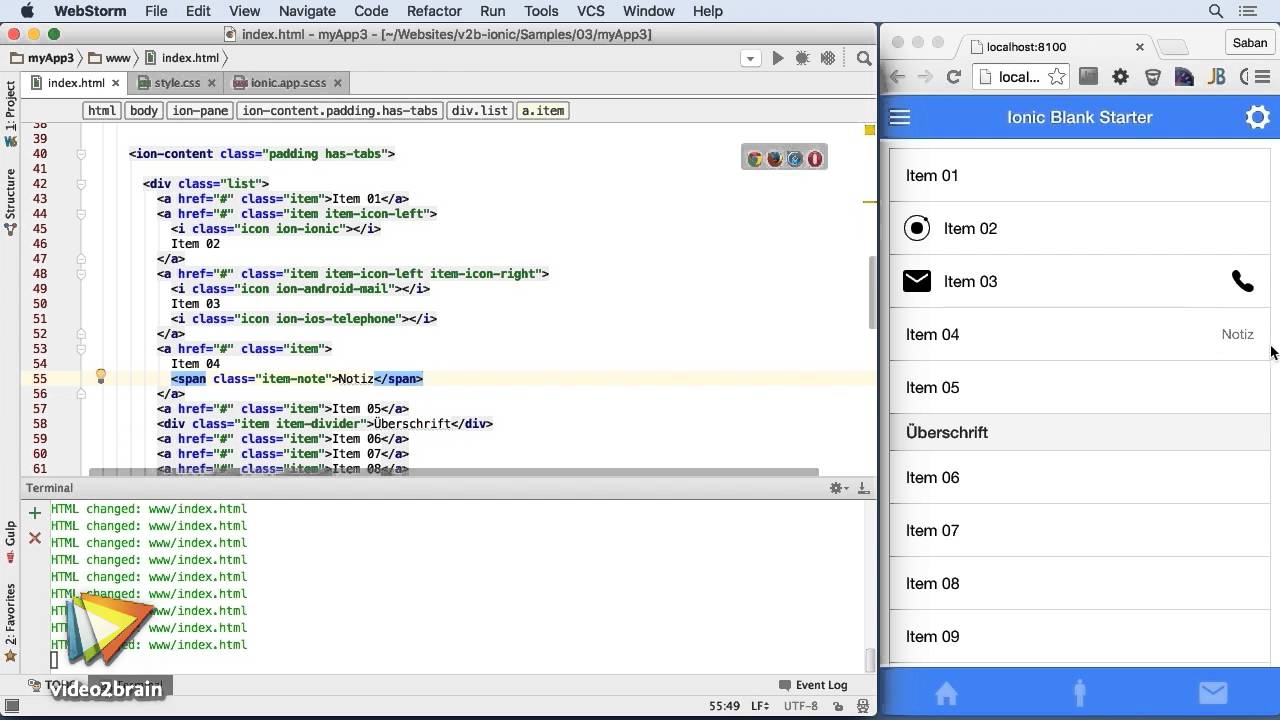
Task: Change LF line separator in status bar
Action: [x=759, y=706]
